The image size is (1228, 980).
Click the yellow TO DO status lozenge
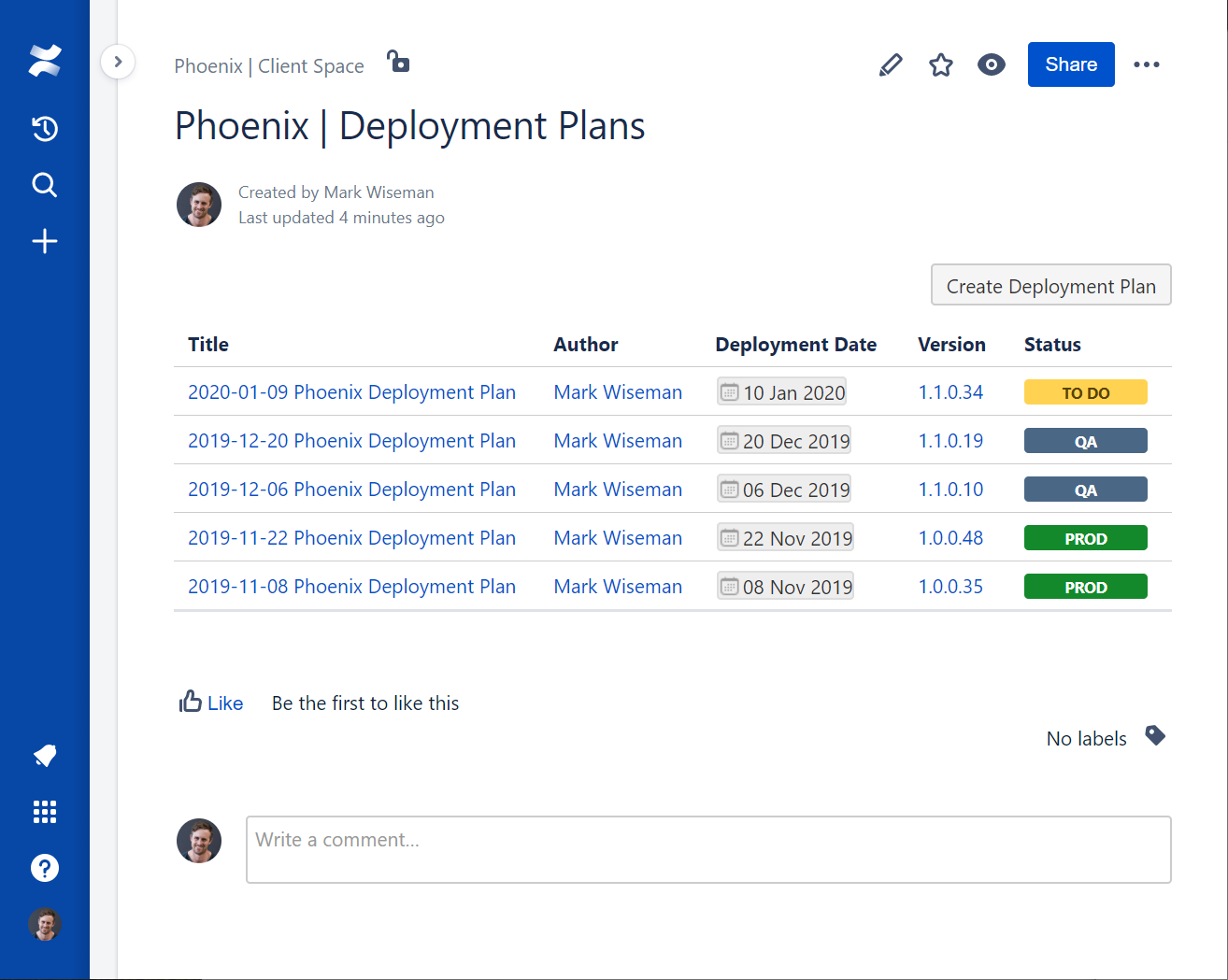click(1085, 392)
